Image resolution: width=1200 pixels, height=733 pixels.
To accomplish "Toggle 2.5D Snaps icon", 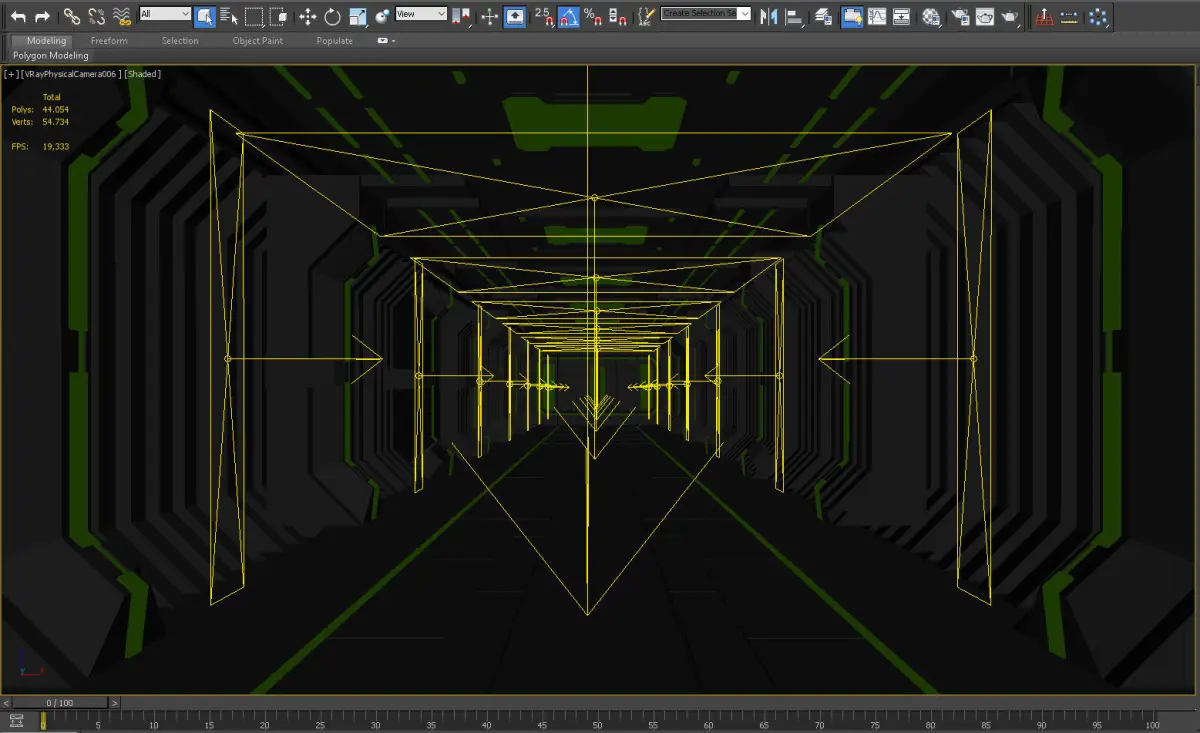I will (543, 16).
